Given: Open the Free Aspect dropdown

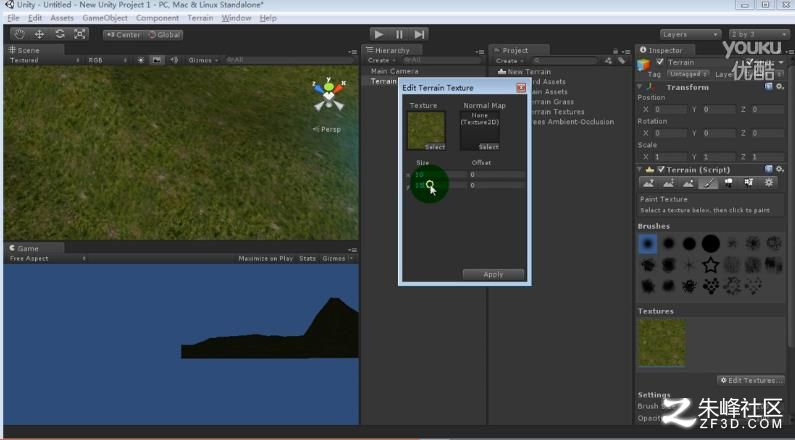Looking at the screenshot, I should point(47,259).
